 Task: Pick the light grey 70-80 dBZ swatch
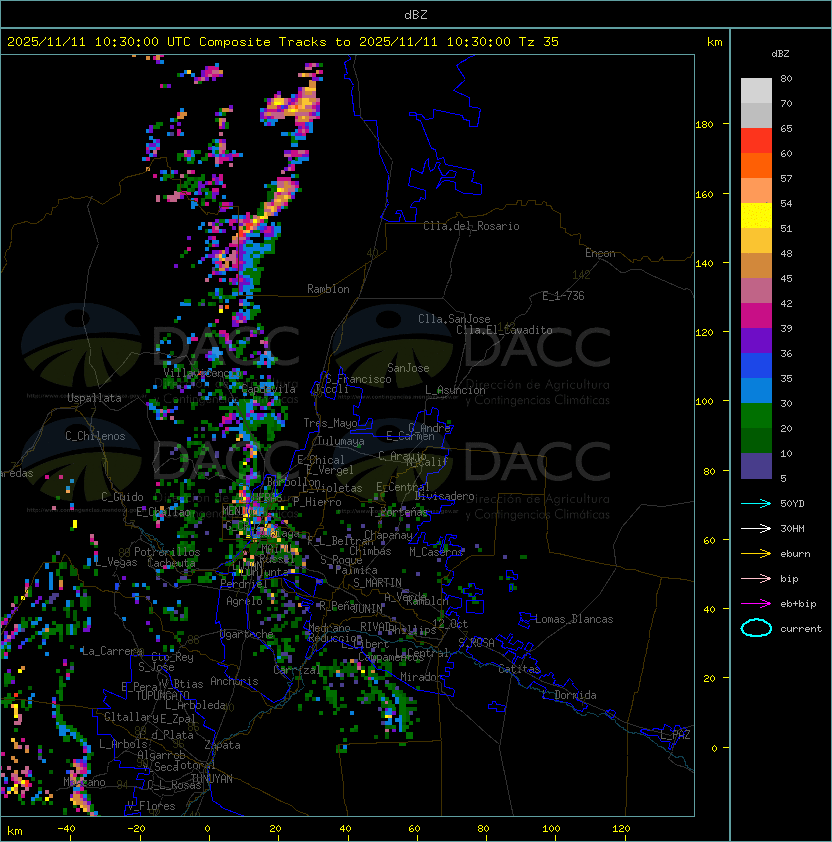756,91
